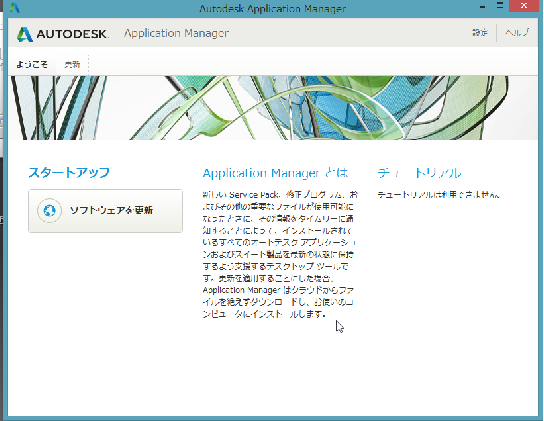Click the Application Manager description paragraph
This screenshot has height=421, width=544.
coord(279,254)
